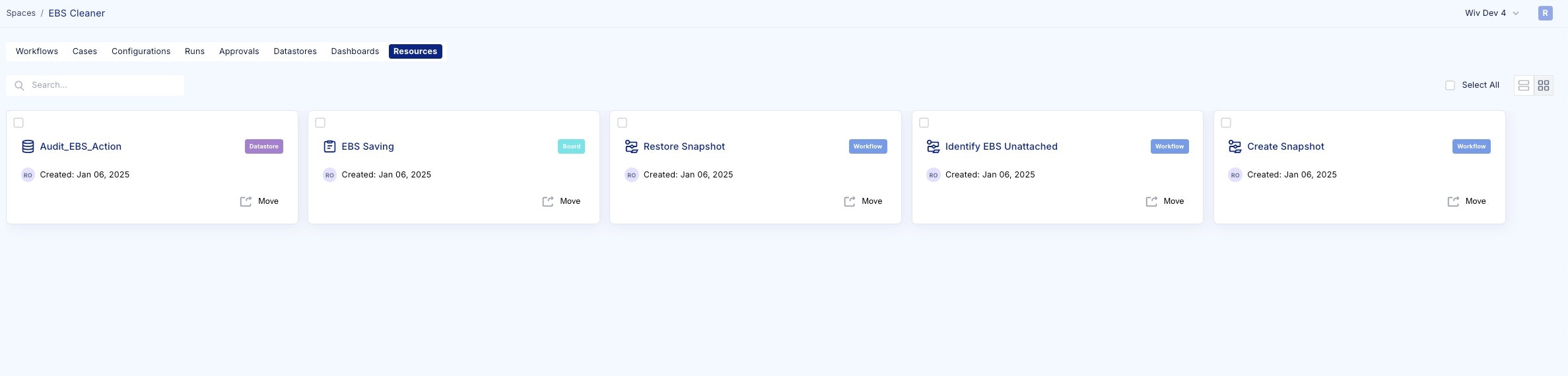This screenshot has height=376, width=1568.
Task: Open the Workflows tab
Action: click(x=37, y=51)
